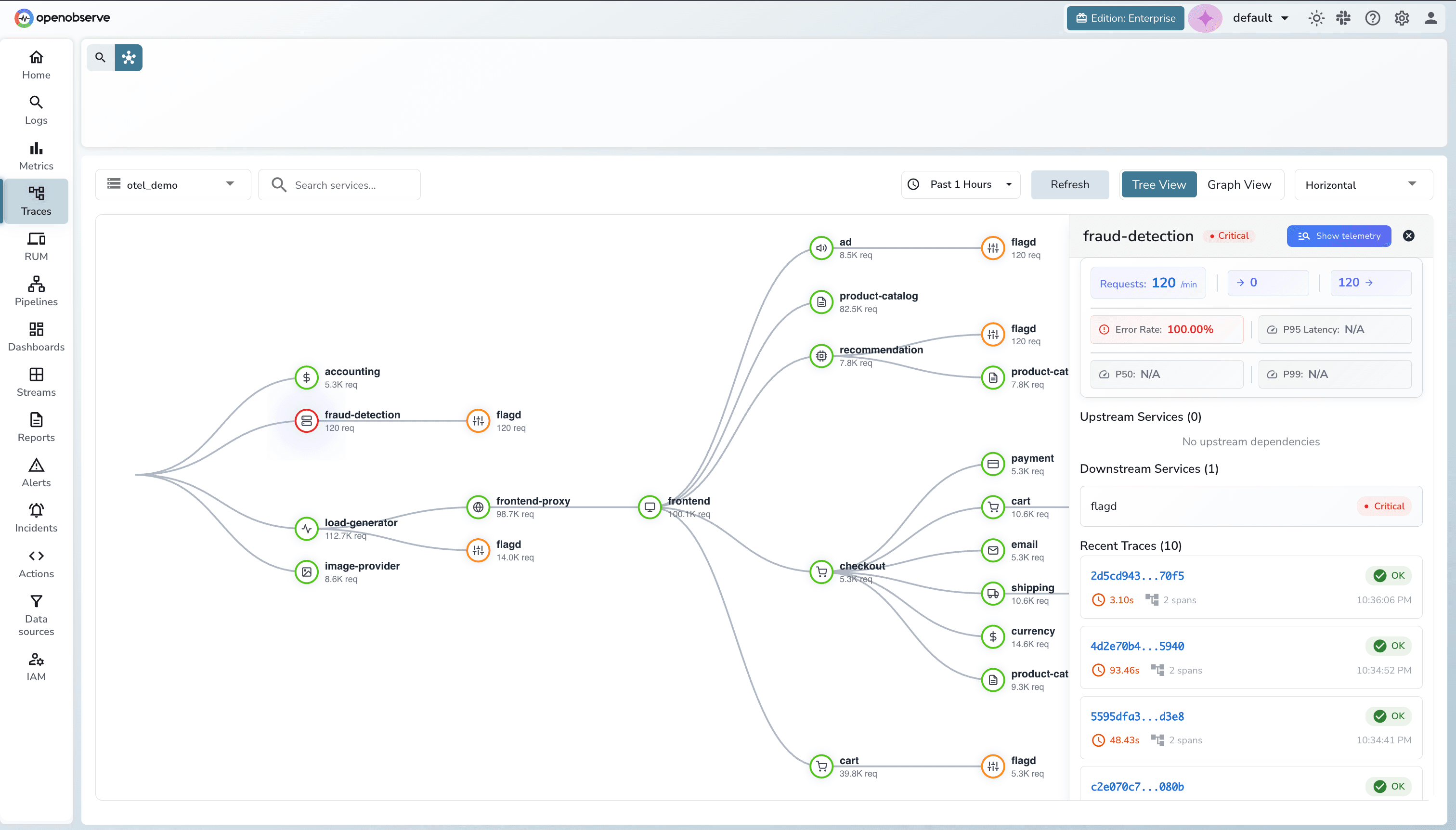This screenshot has height=830, width=1456.
Task: Click the service map icon above the canvas
Action: (128, 57)
